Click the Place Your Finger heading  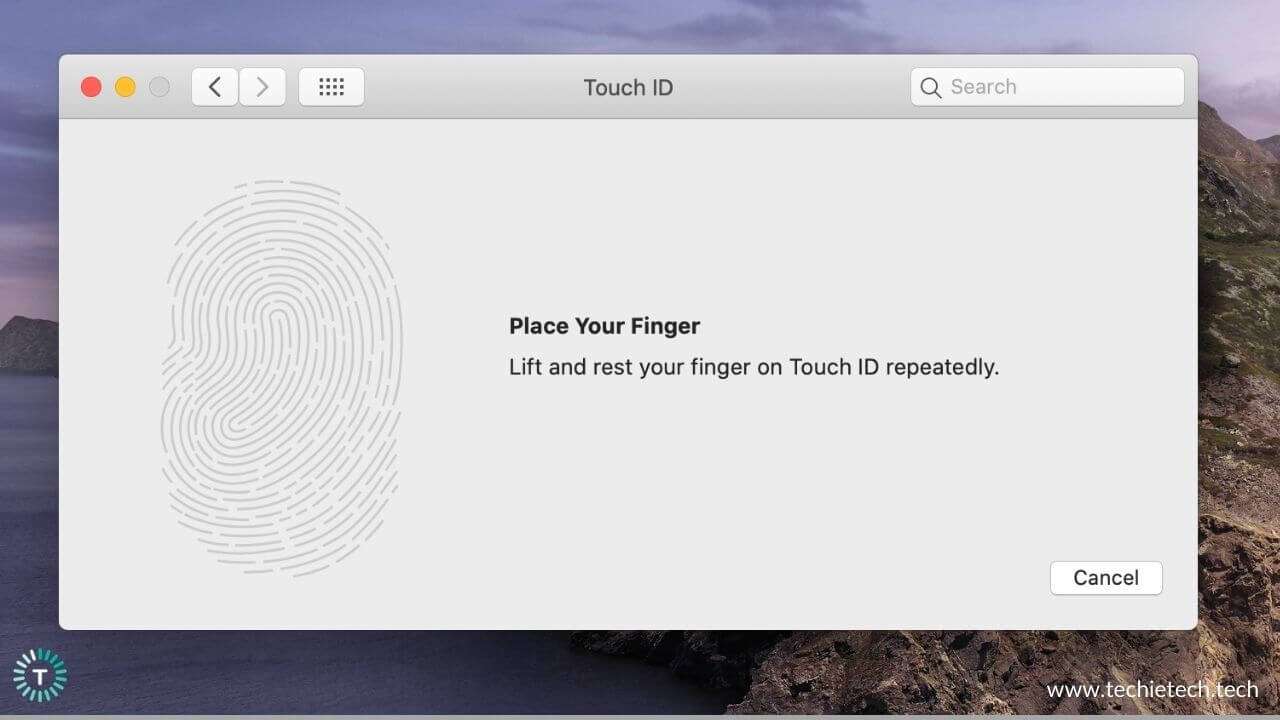coord(604,326)
